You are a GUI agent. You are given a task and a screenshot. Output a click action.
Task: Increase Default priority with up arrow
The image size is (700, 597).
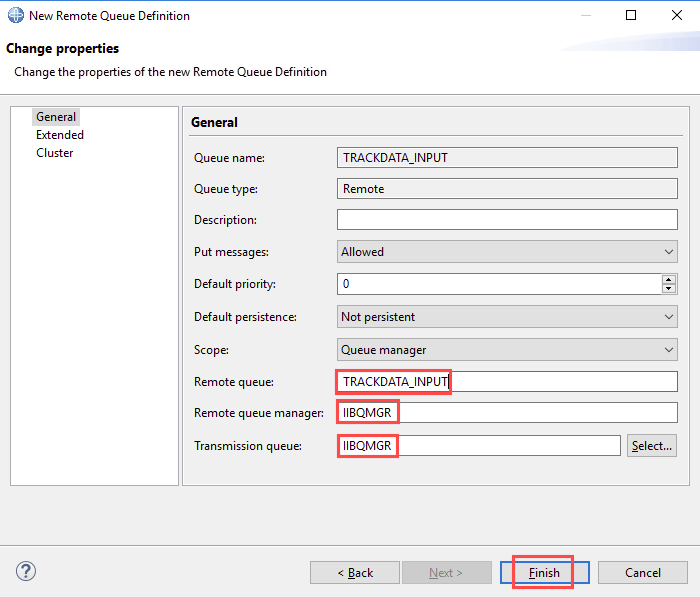(669, 280)
